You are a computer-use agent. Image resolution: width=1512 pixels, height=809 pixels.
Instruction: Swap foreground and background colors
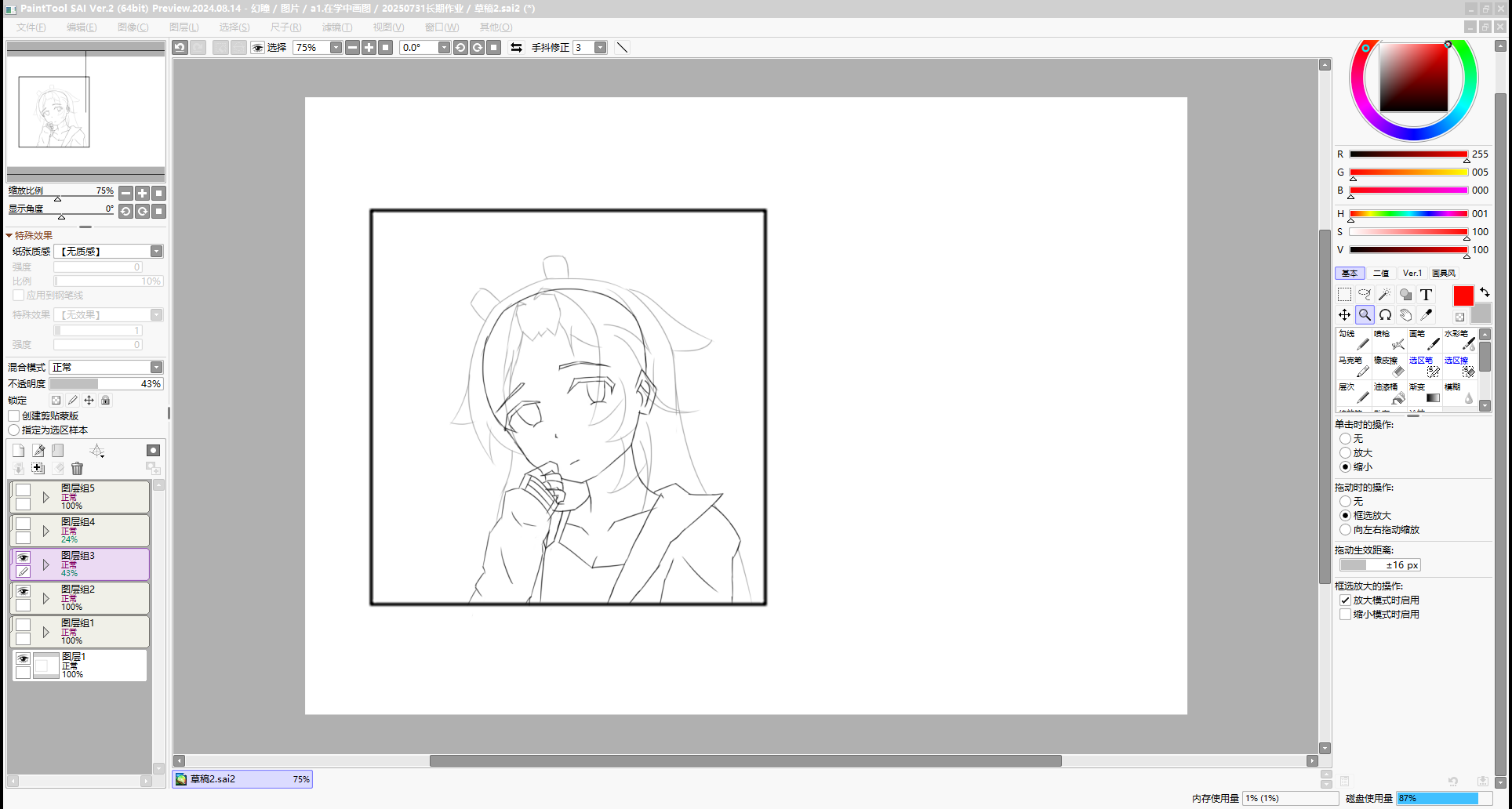(1484, 292)
